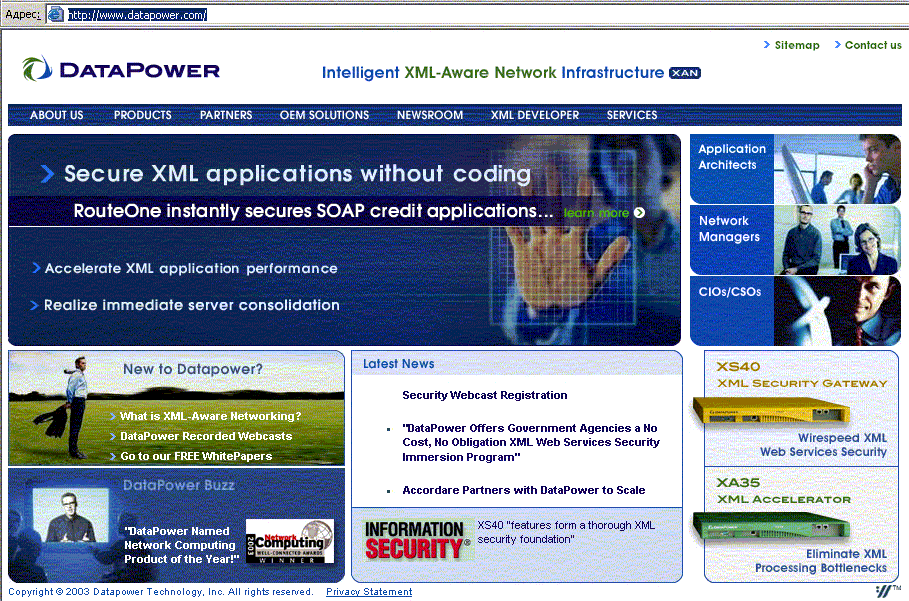
Task: Click the slash logo mark at bottom right
Action: (x=888, y=591)
